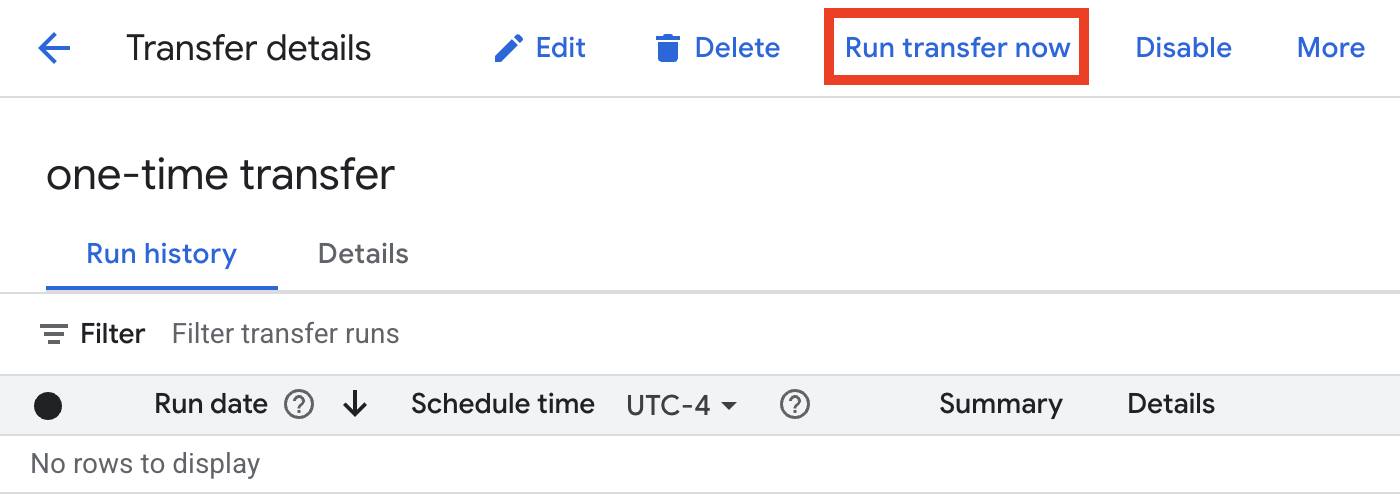
Task: Click the Summary column header
Action: pos(1000,404)
